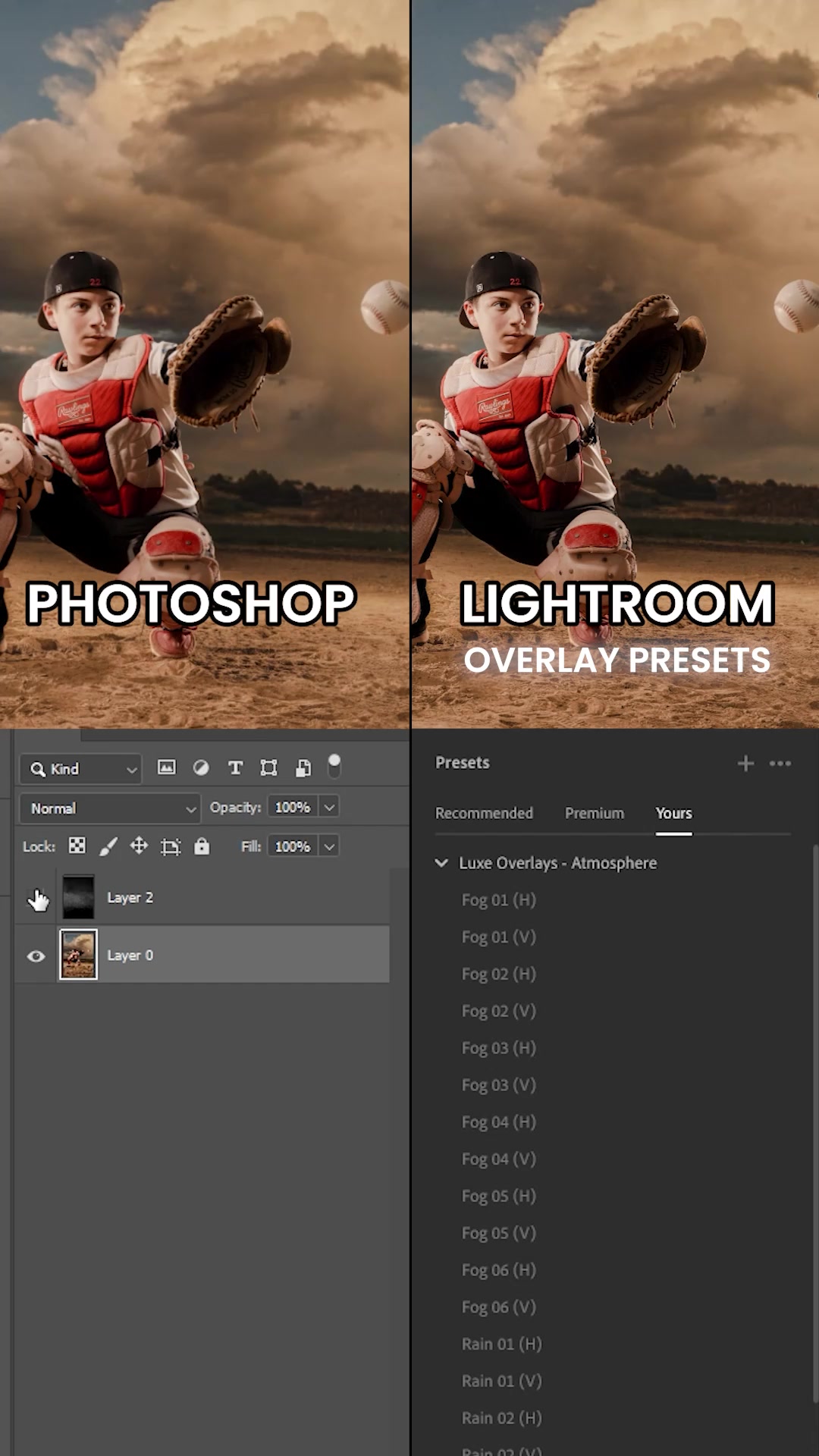Hide Layer 0 with eye icon
The image size is (819, 1456).
point(36,956)
